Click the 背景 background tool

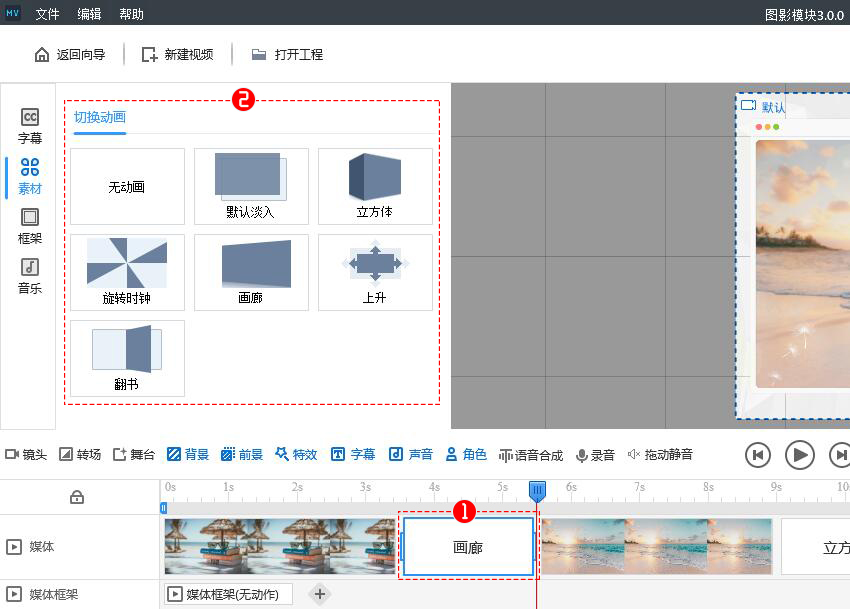pyautogui.click(x=188, y=454)
